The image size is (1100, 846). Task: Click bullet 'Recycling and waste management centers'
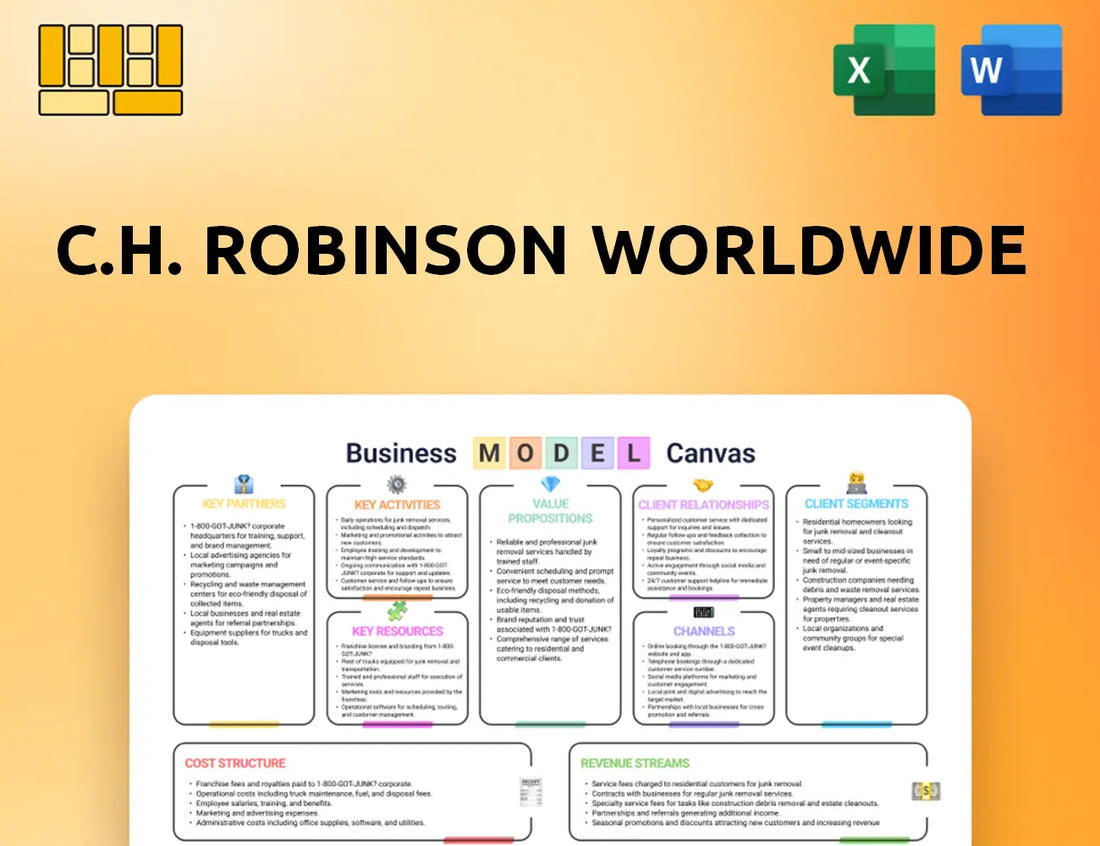point(248,593)
